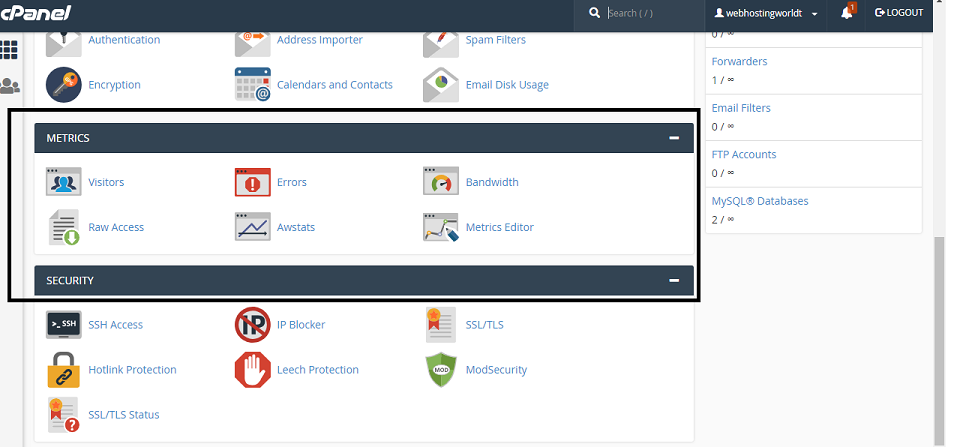Open the Metrics Editor link

pyautogui.click(x=500, y=227)
